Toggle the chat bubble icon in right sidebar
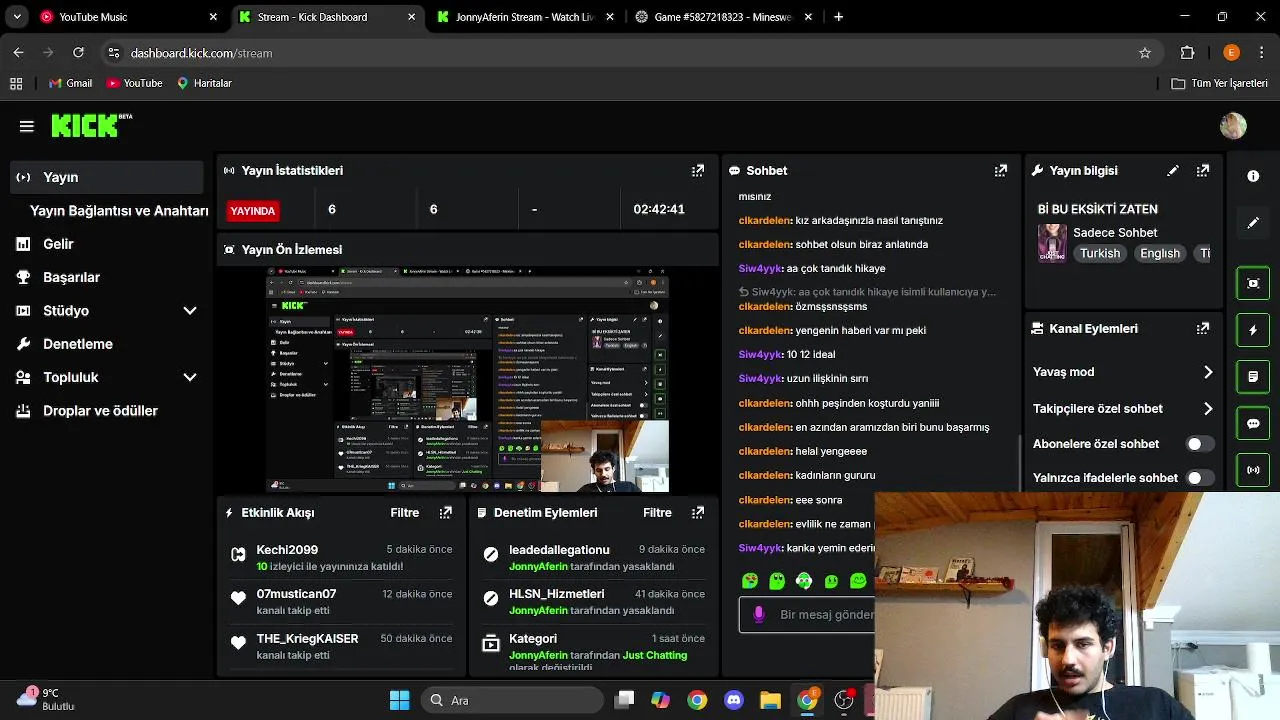The height and width of the screenshot is (720, 1280). [1253, 423]
